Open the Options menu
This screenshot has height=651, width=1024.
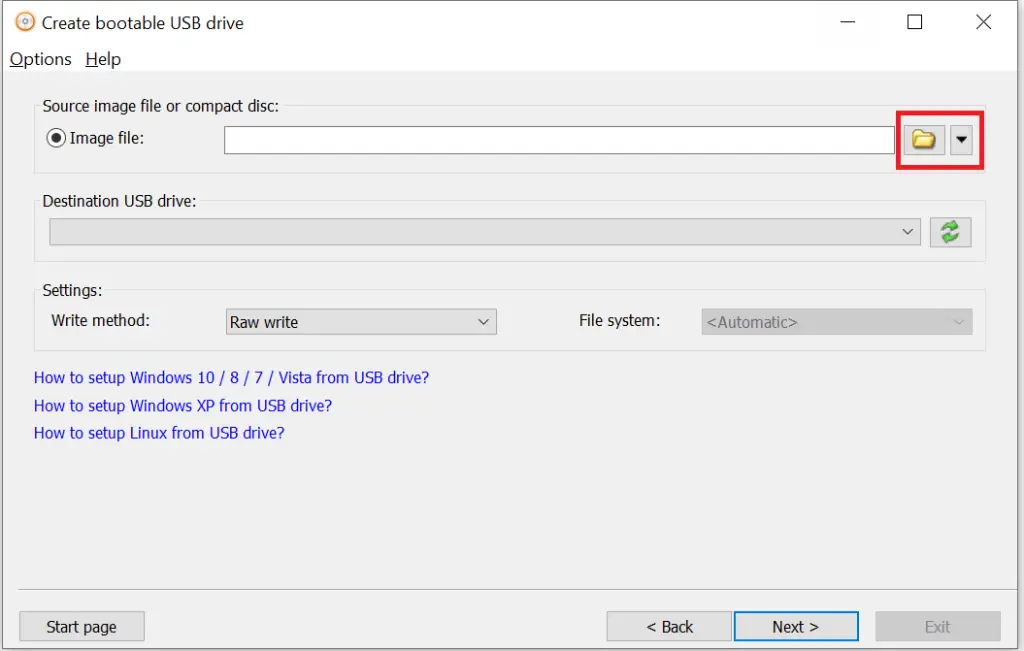pyautogui.click(x=40, y=59)
